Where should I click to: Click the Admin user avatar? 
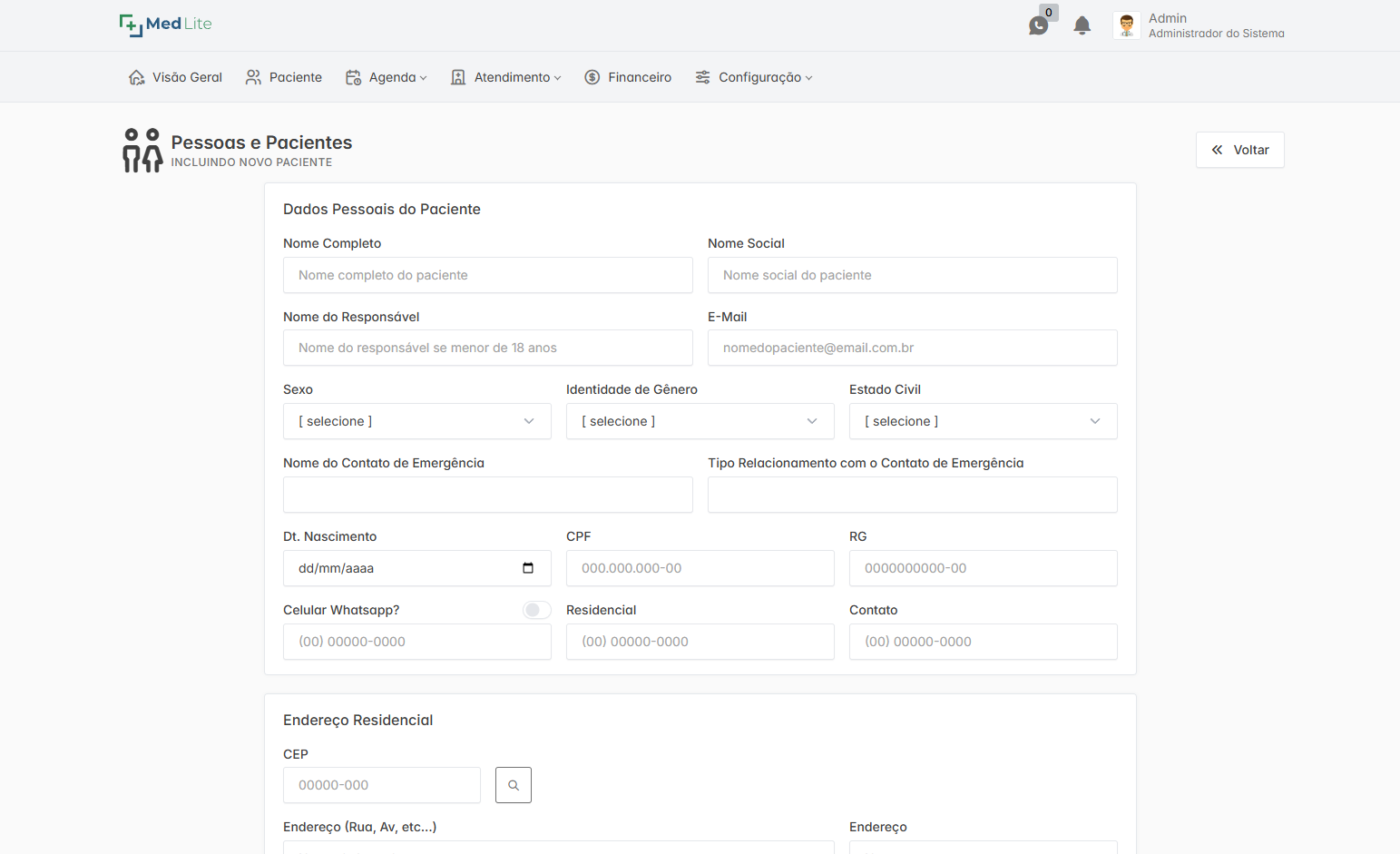click(x=1126, y=25)
